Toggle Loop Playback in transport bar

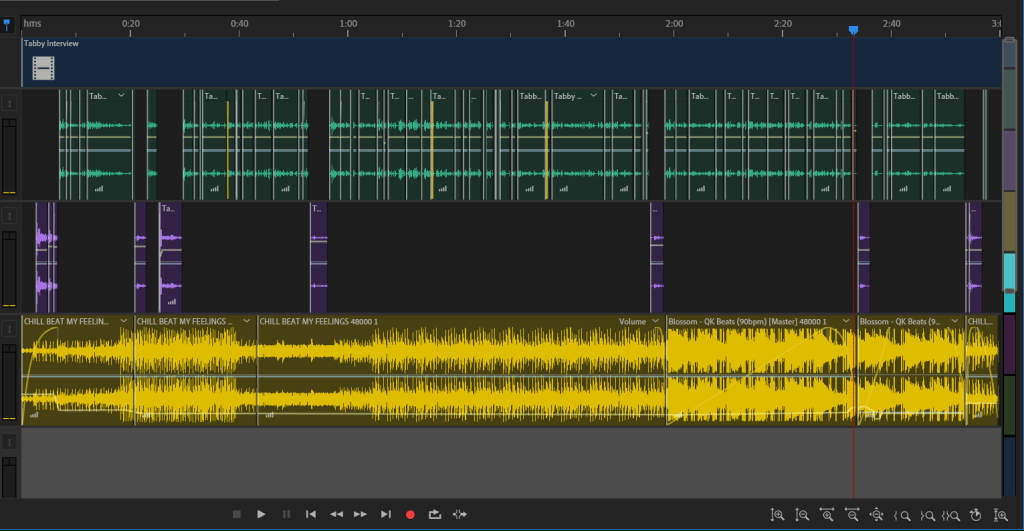click(435, 514)
